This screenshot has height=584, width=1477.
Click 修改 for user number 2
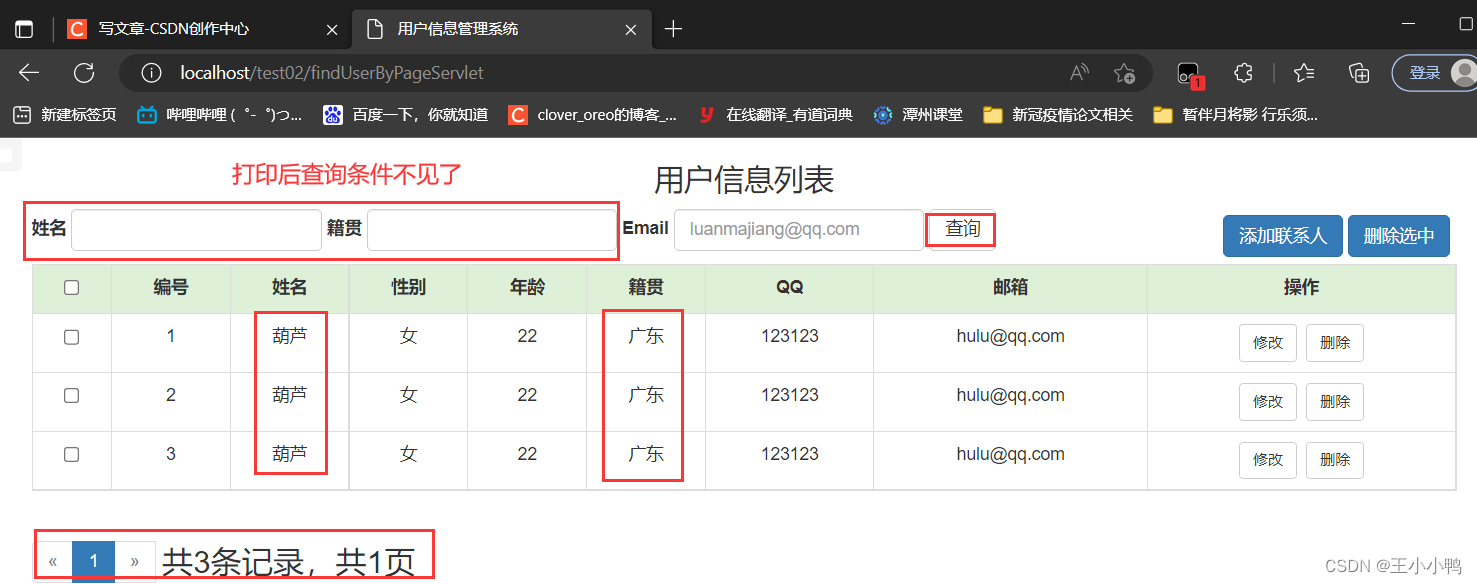coord(1268,402)
